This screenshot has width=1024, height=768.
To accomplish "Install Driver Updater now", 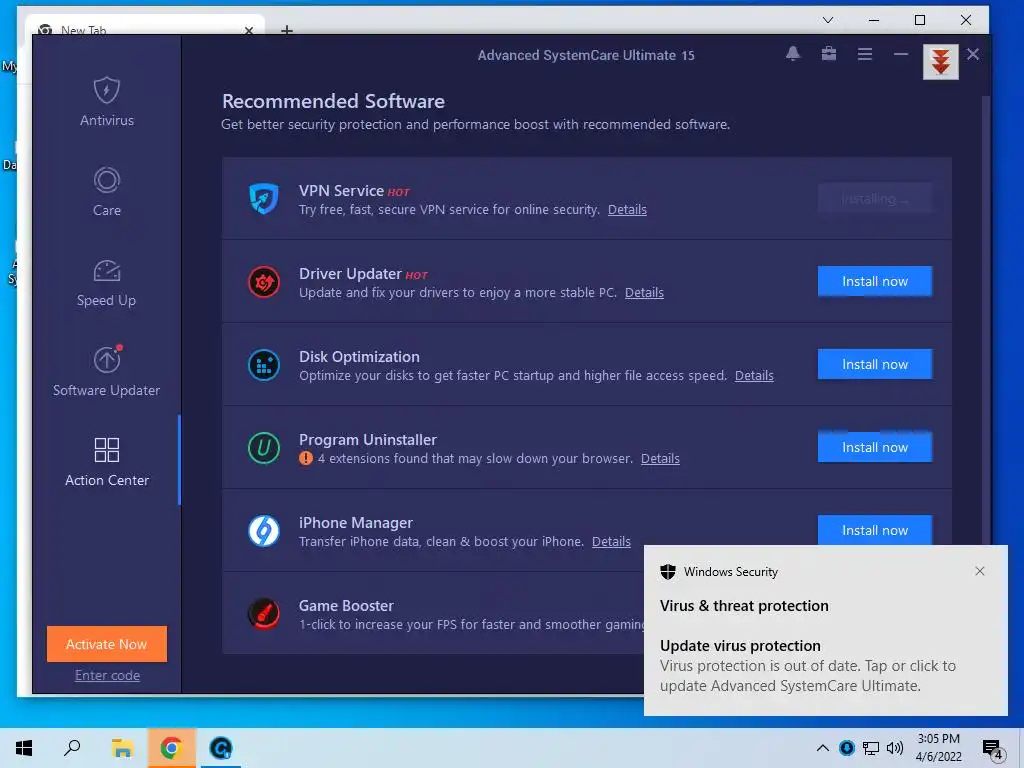I will (x=874, y=281).
